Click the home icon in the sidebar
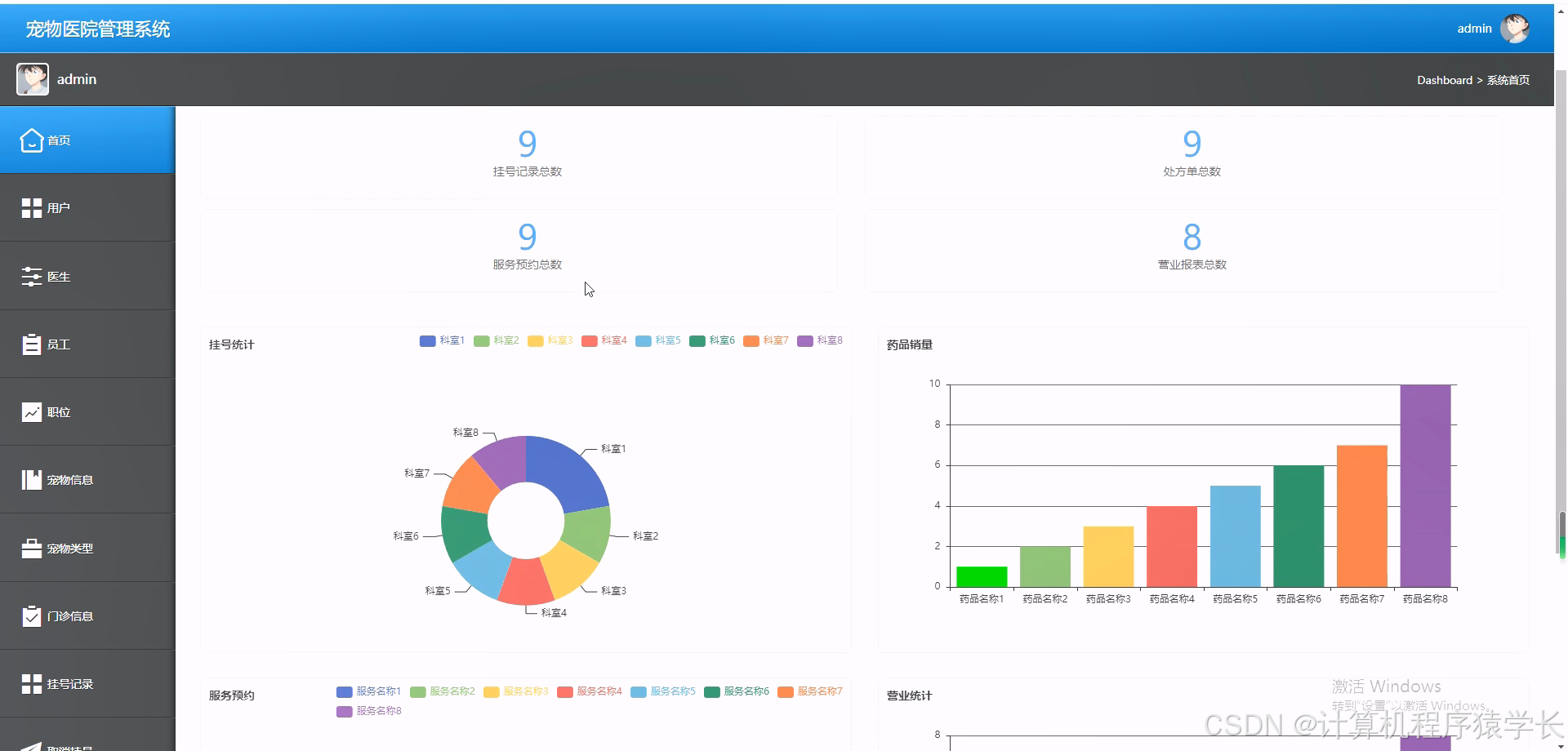 31,140
